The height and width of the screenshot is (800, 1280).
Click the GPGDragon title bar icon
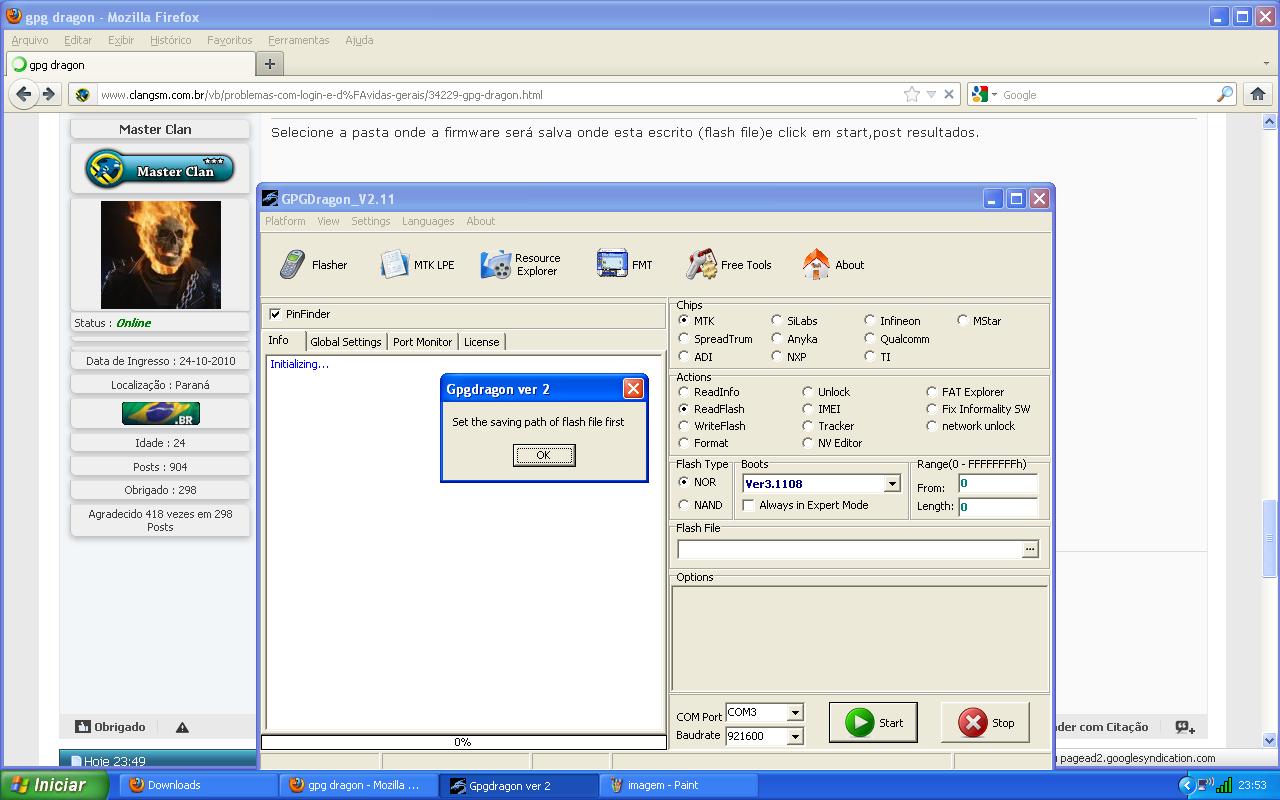[x=270, y=198]
